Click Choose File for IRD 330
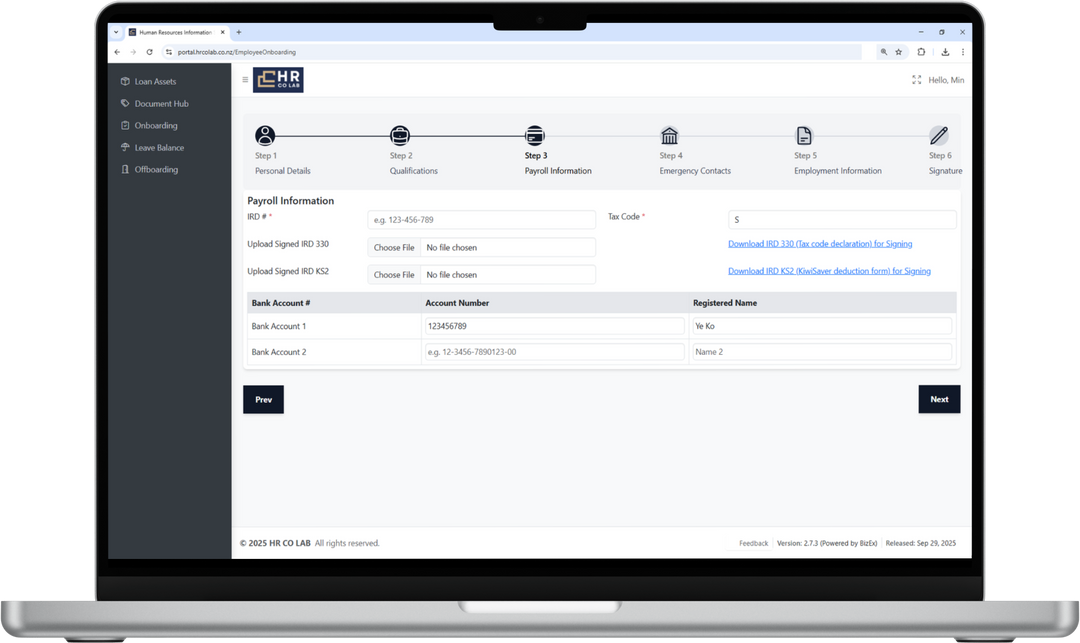The width and height of the screenshot is (1080, 643). pos(394,248)
